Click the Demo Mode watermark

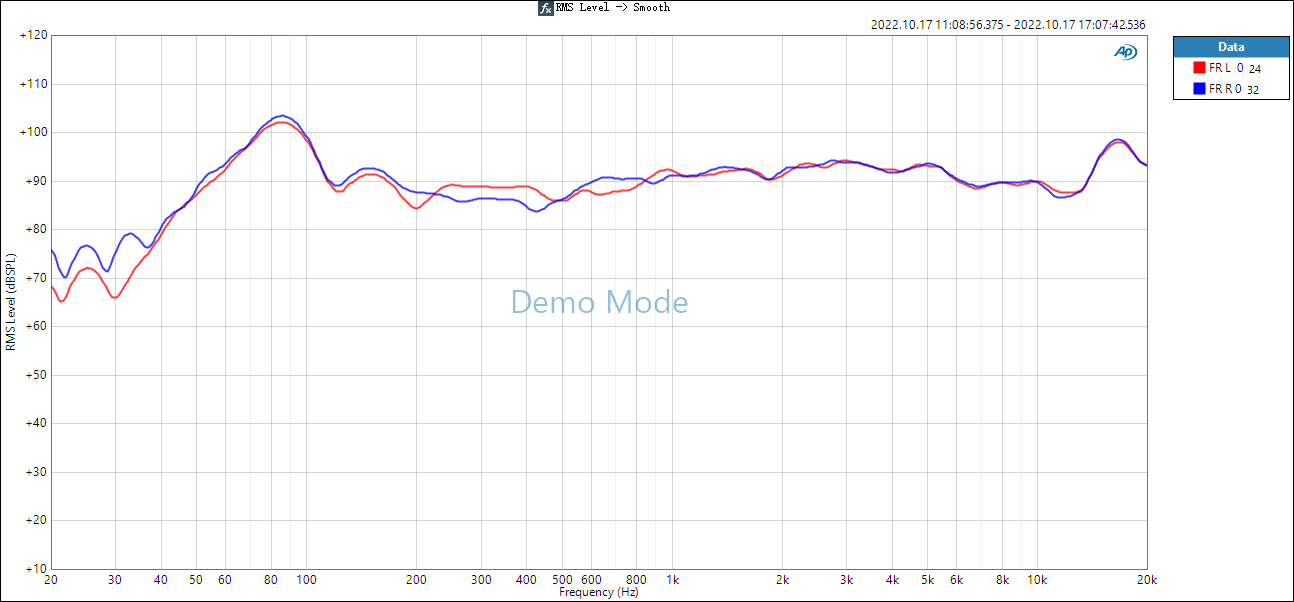tap(599, 302)
